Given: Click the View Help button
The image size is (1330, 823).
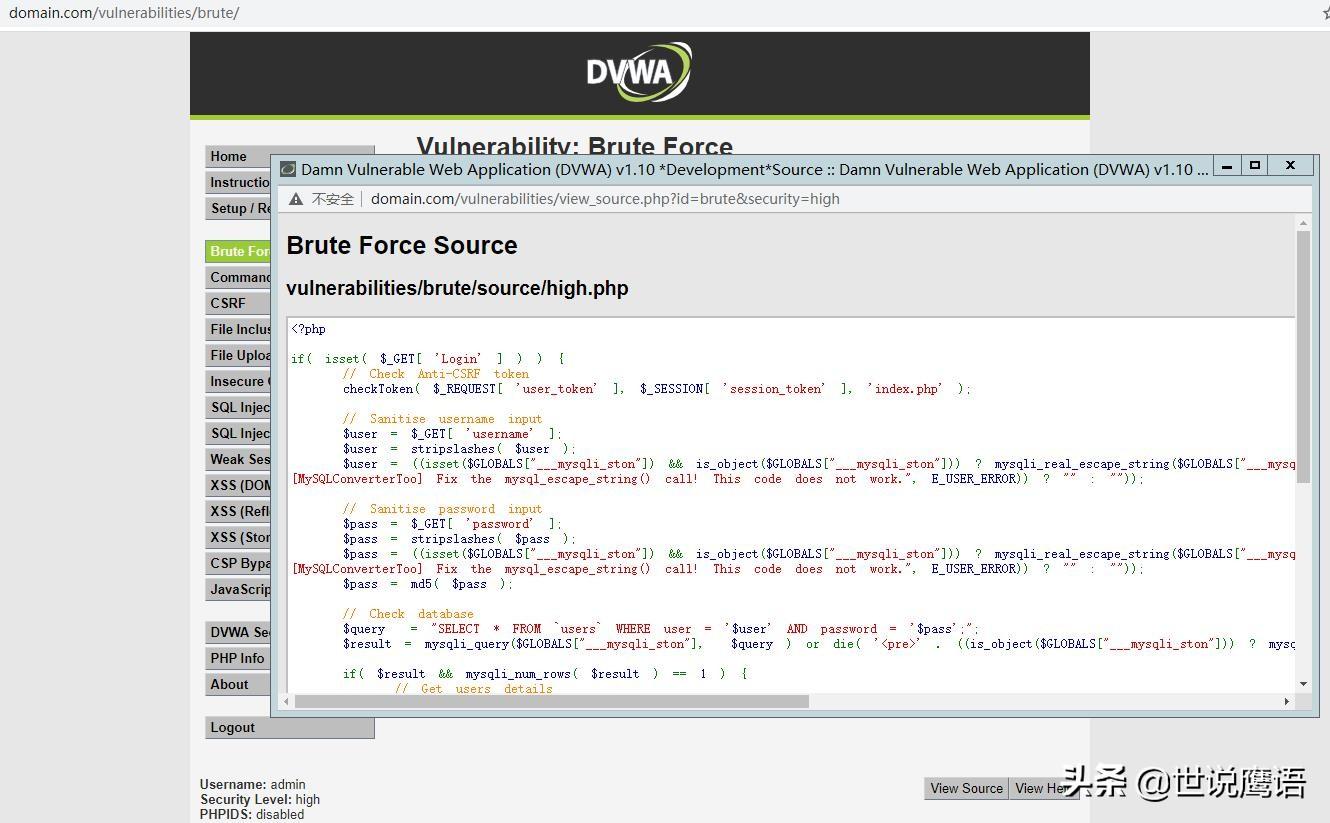Looking at the screenshot, I should (x=1046, y=788).
